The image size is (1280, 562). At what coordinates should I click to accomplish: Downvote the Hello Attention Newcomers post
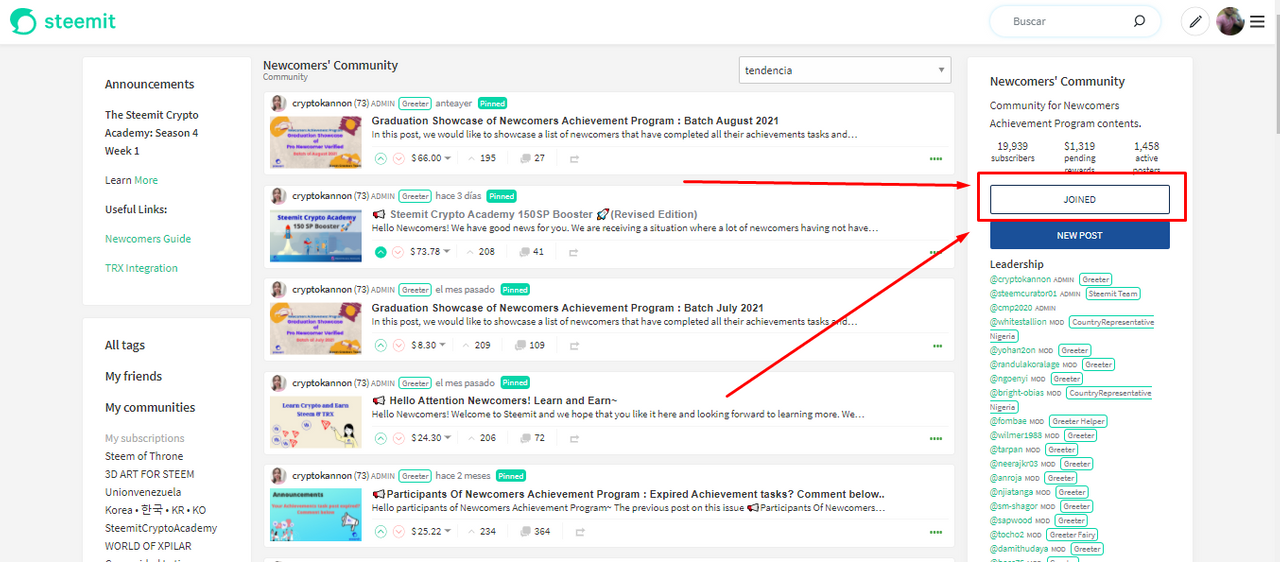point(398,438)
